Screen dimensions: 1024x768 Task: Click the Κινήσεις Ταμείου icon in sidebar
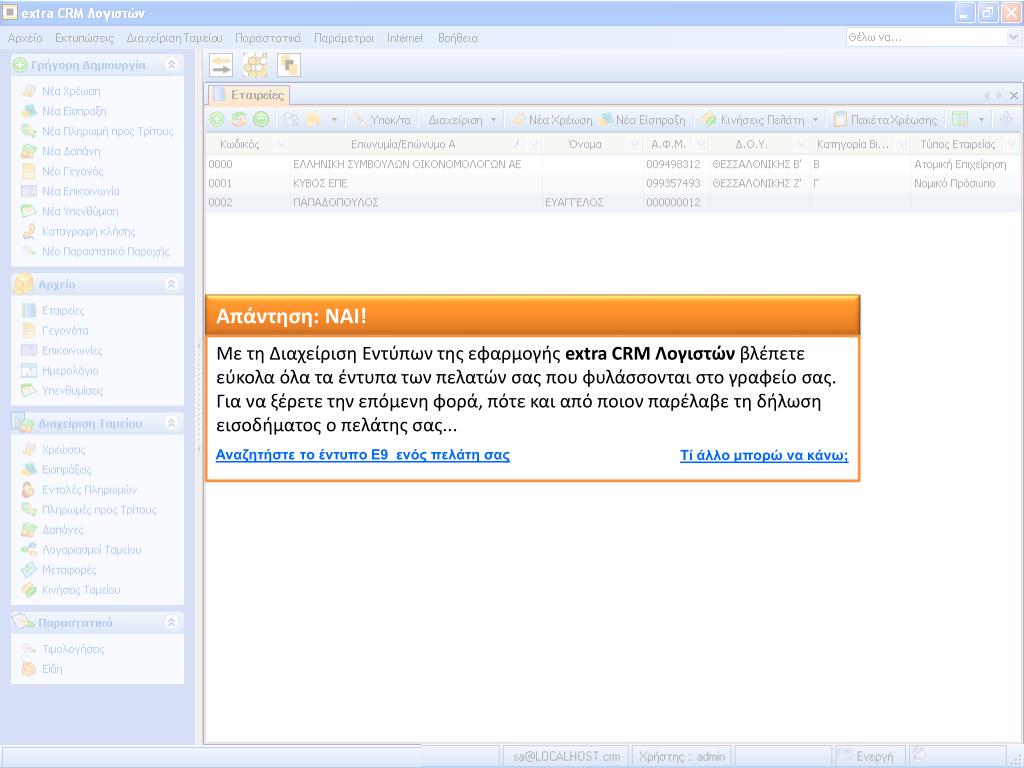[x=29, y=590]
